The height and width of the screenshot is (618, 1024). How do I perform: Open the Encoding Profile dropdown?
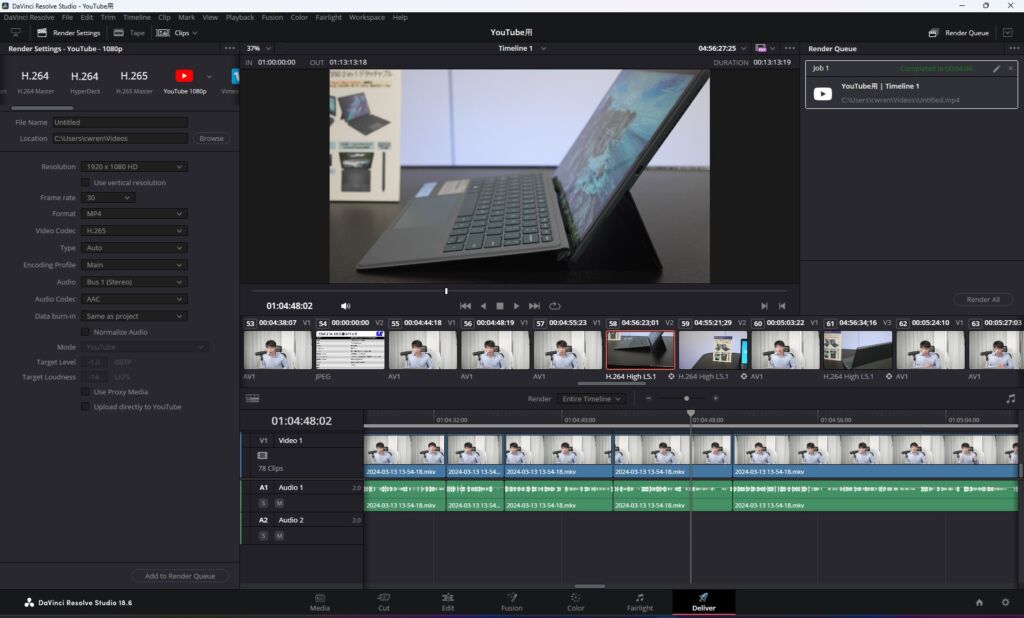tap(134, 265)
